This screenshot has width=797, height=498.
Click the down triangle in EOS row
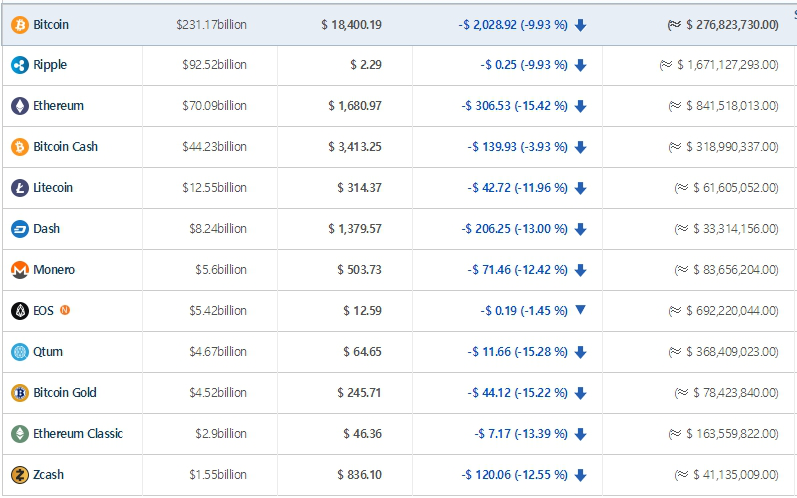(x=580, y=310)
